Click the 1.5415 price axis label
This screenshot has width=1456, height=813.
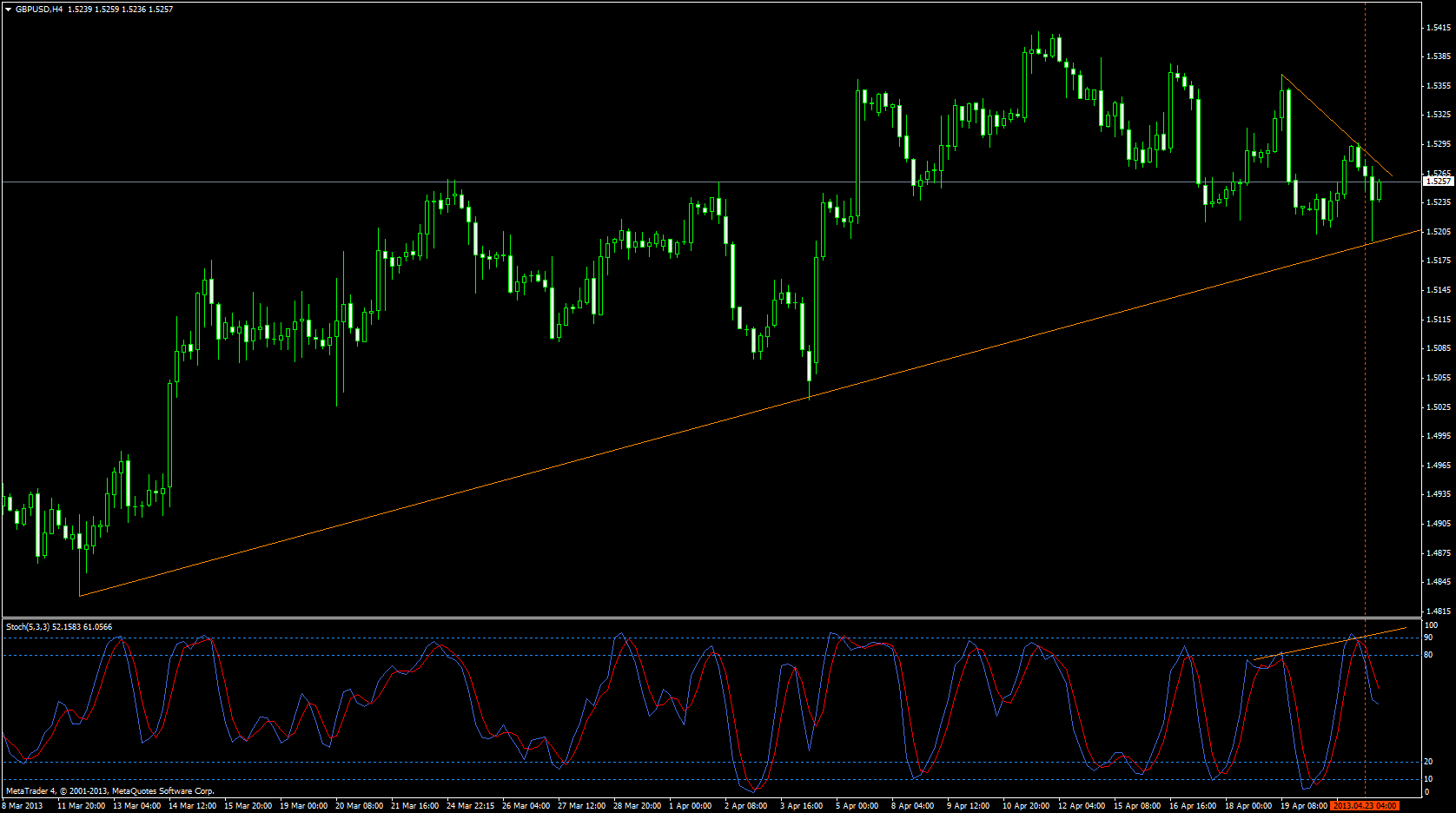(x=1438, y=28)
